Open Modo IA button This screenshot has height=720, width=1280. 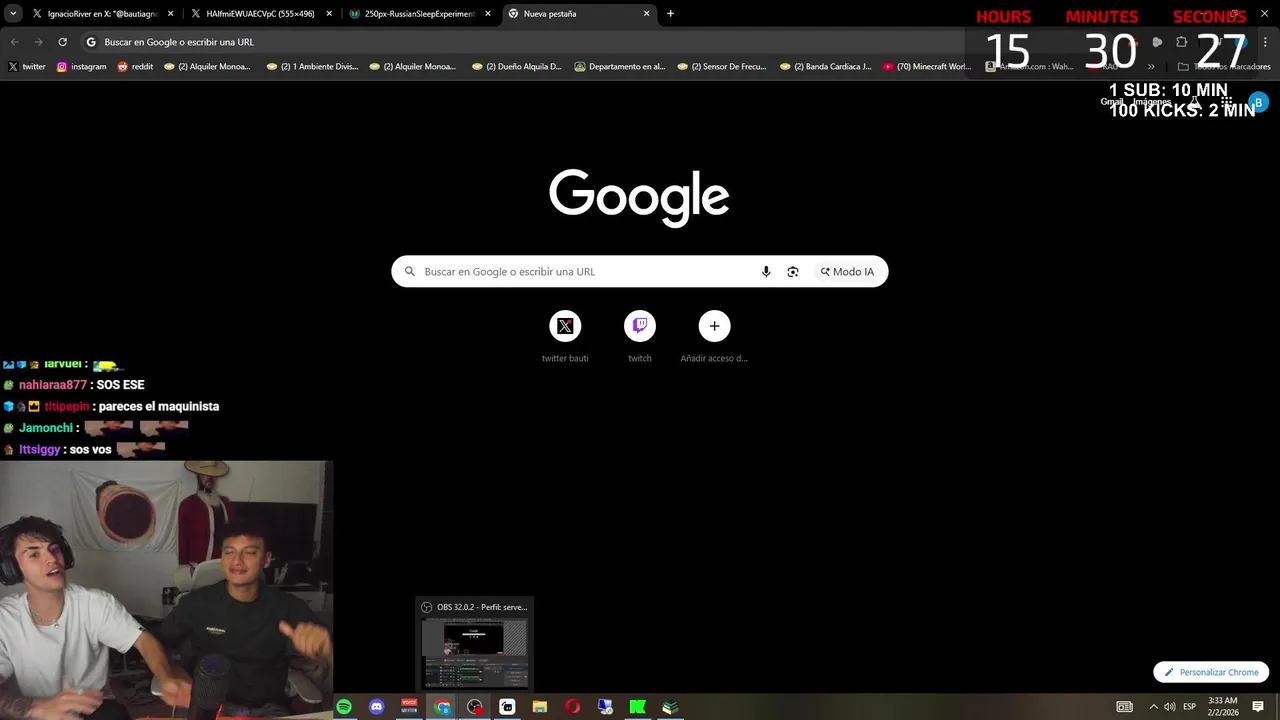pos(847,271)
